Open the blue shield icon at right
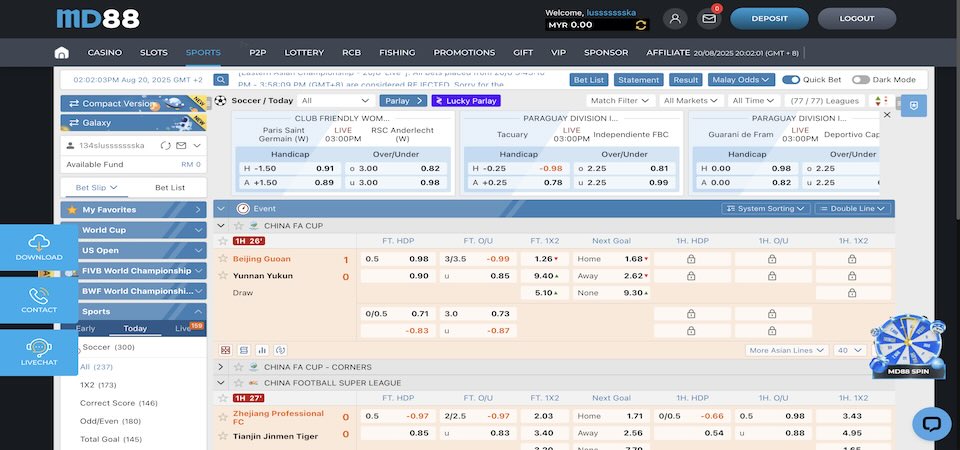This screenshot has height=450, width=960. (x=913, y=105)
